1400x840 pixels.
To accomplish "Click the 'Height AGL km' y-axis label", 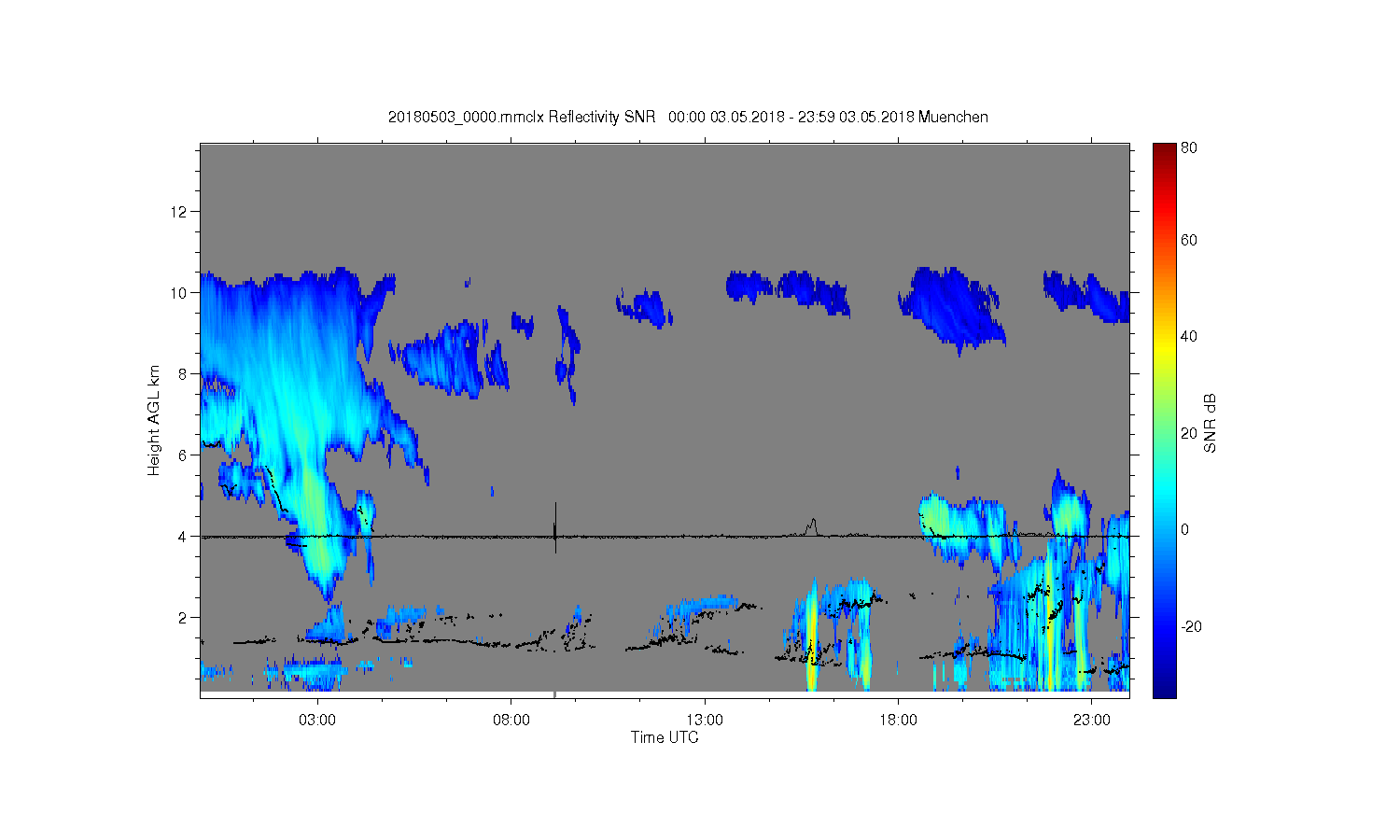I will point(154,420).
